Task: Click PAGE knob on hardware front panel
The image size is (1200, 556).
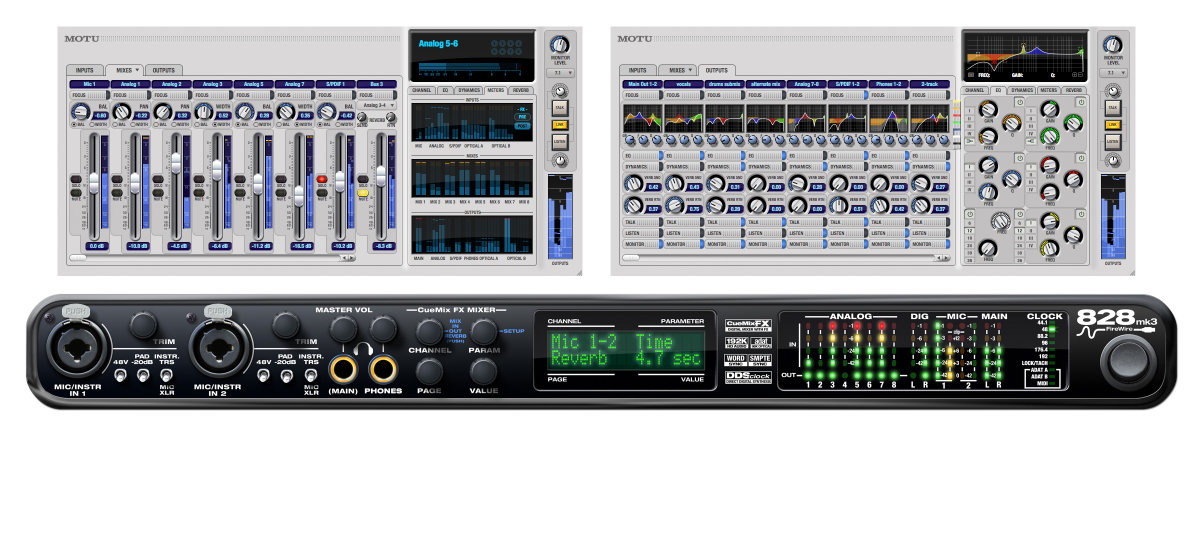Action: tap(429, 372)
